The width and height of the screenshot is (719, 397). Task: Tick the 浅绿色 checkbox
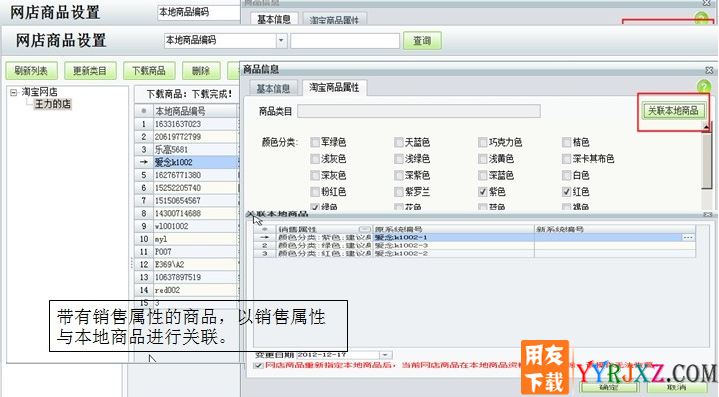click(398, 159)
